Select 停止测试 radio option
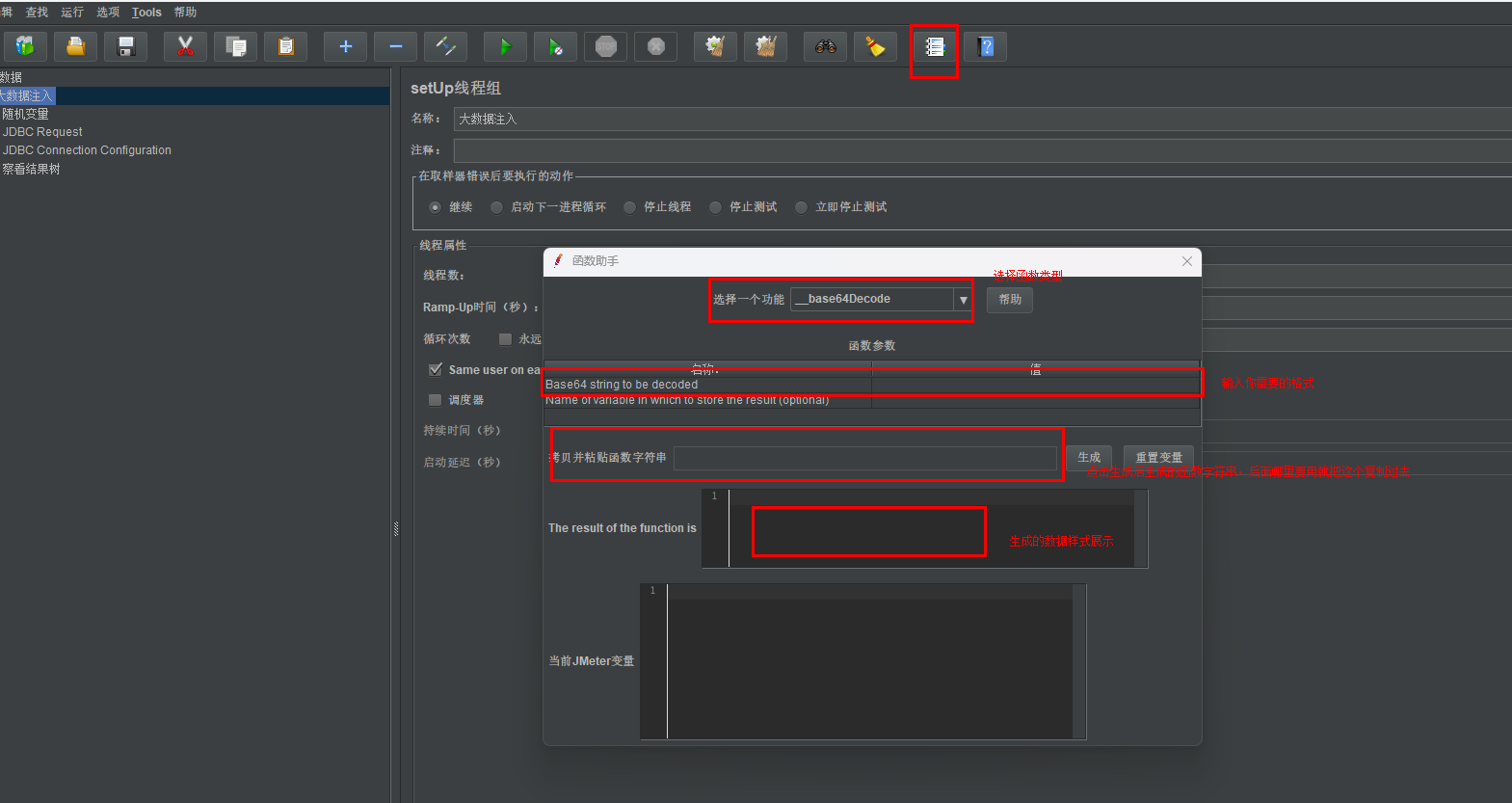This screenshot has width=1512, height=803. click(716, 207)
